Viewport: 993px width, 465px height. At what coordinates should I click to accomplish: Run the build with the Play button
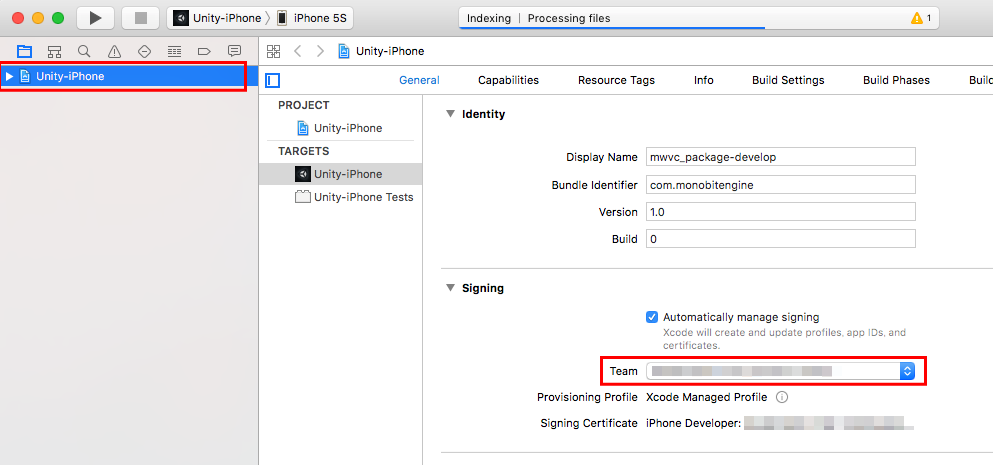pyautogui.click(x=95, y=18)
